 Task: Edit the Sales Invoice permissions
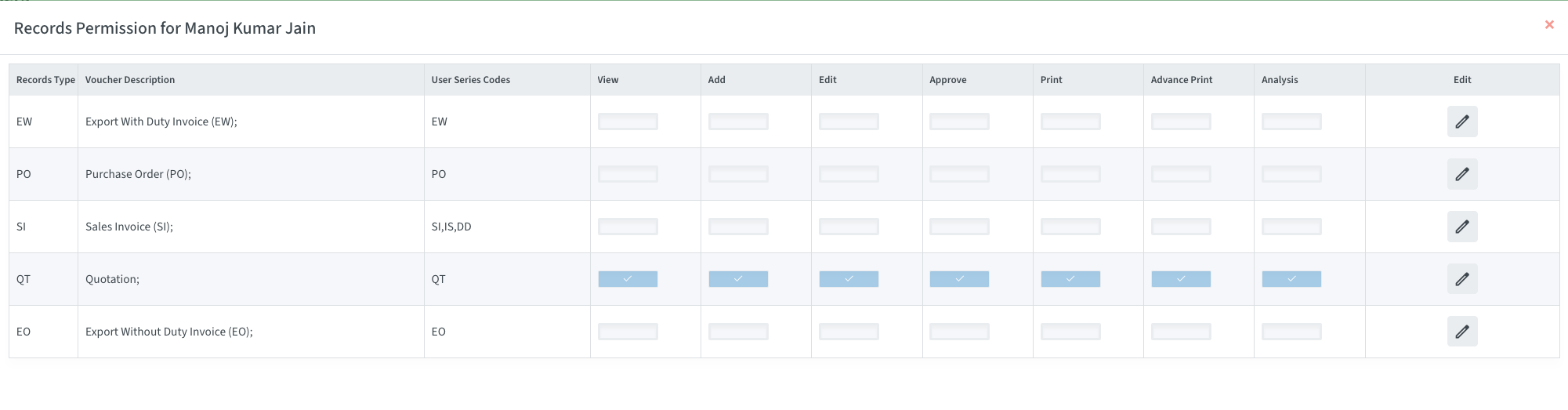tap(1461, 227)
